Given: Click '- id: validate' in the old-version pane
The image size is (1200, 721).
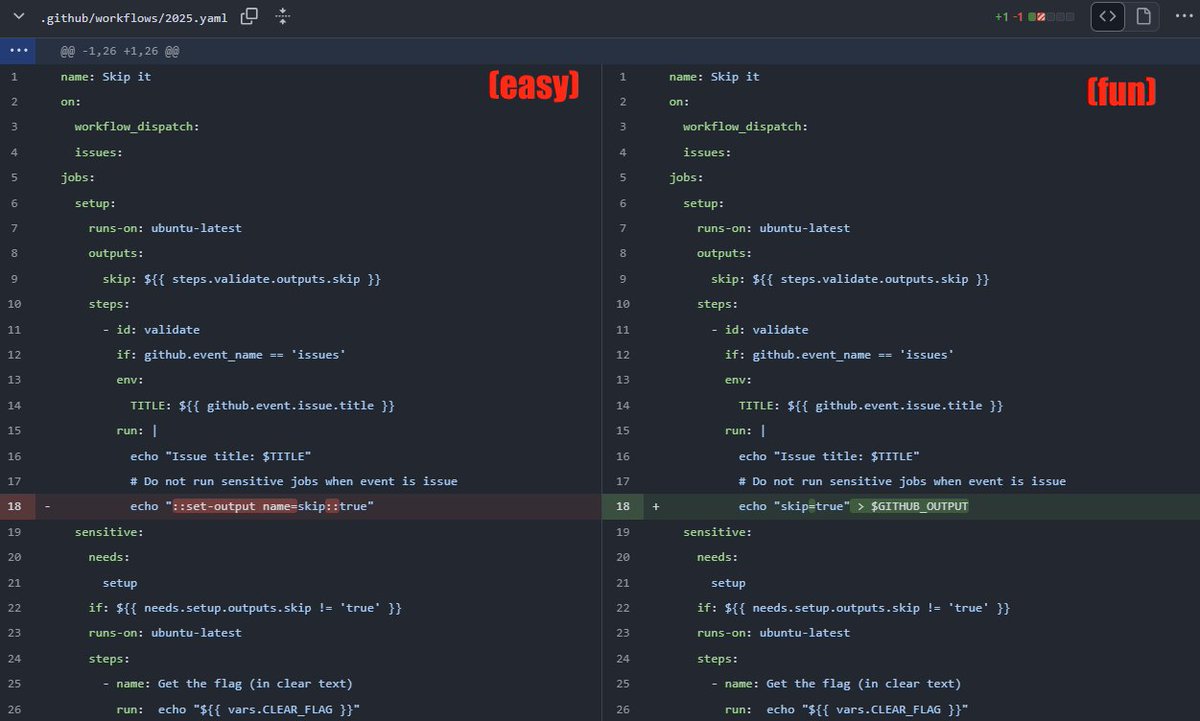Looking at the screenshot, I should (151, 329).
